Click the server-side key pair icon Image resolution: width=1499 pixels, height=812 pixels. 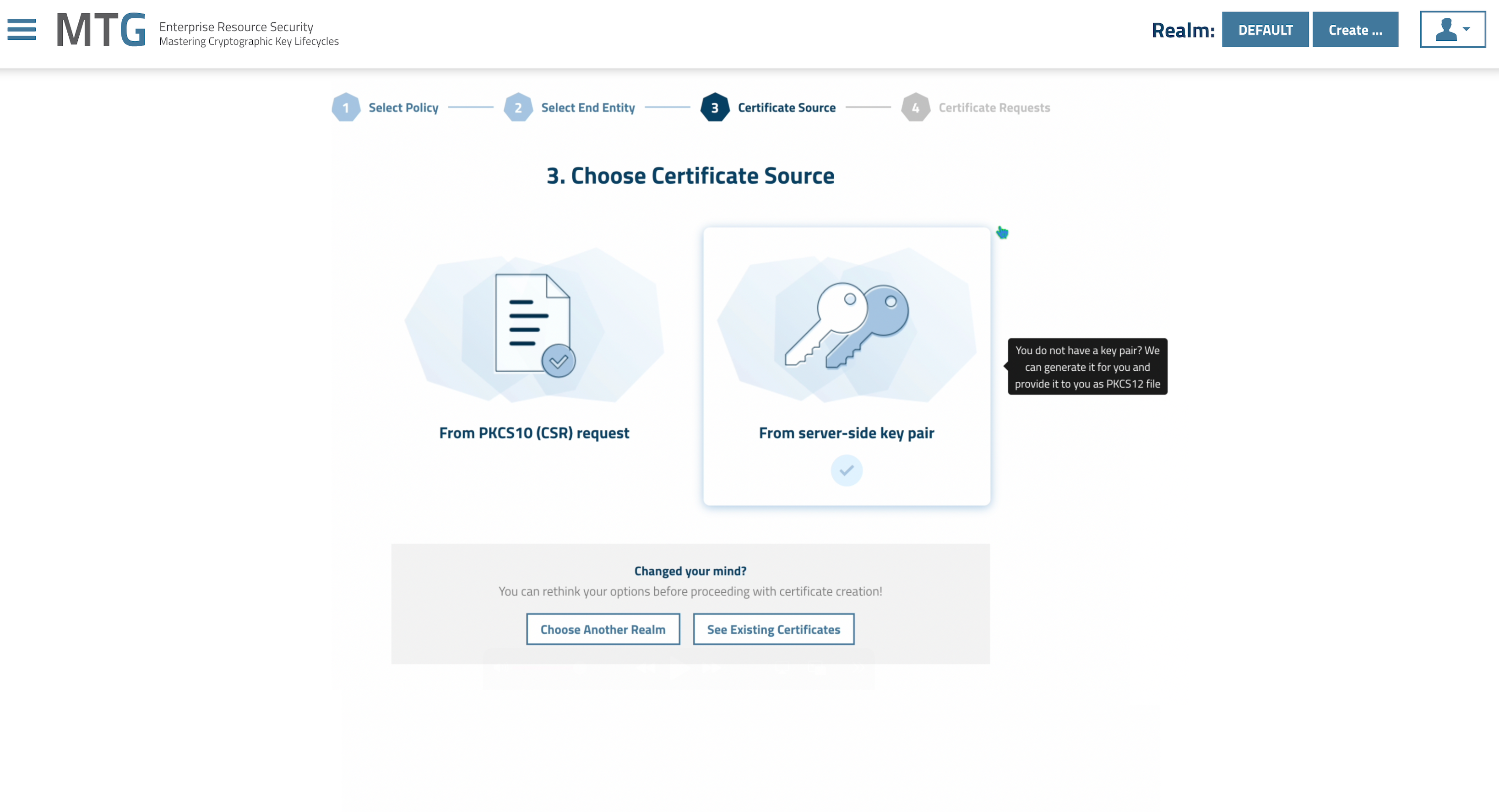point(846,325)
